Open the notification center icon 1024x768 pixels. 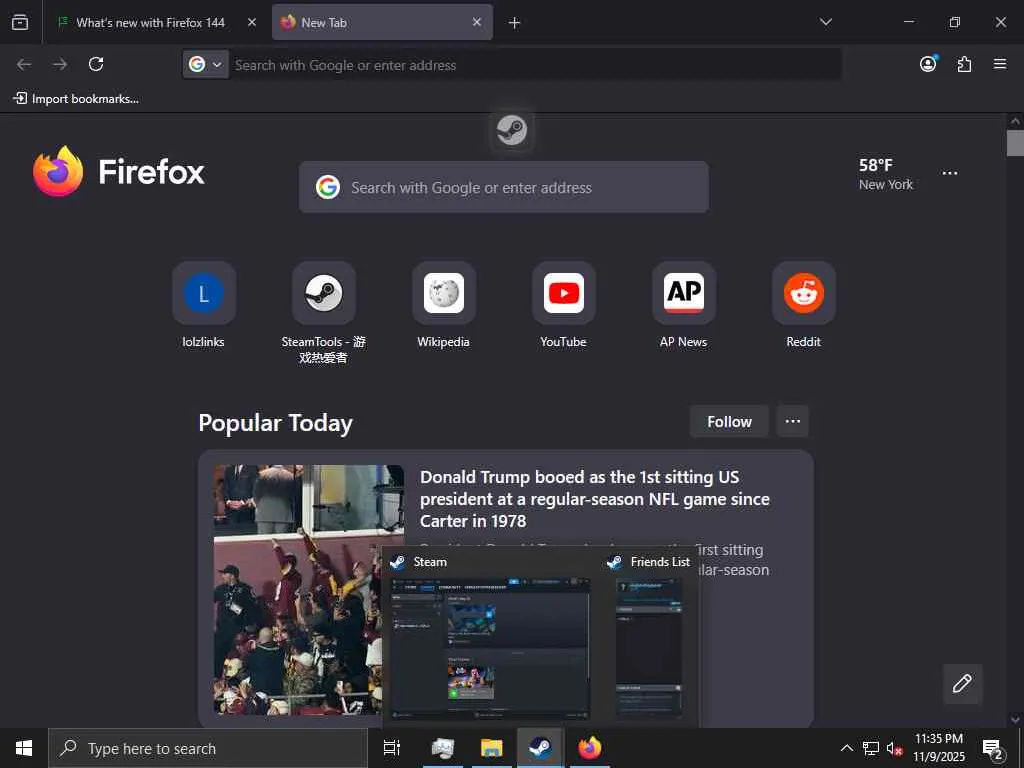pos(993,748)
